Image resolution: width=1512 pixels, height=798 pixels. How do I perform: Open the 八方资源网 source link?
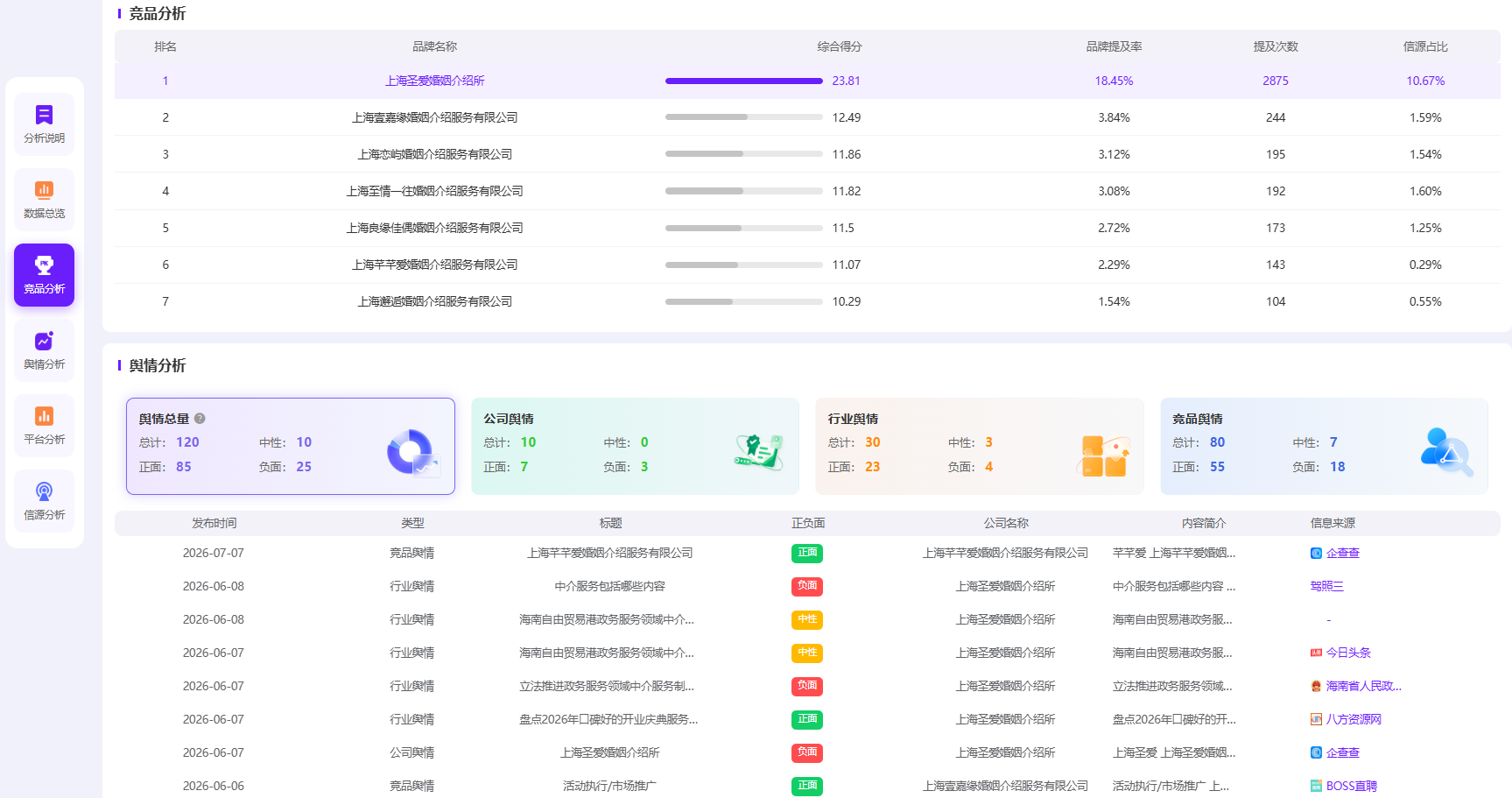tap(1354, 719)
